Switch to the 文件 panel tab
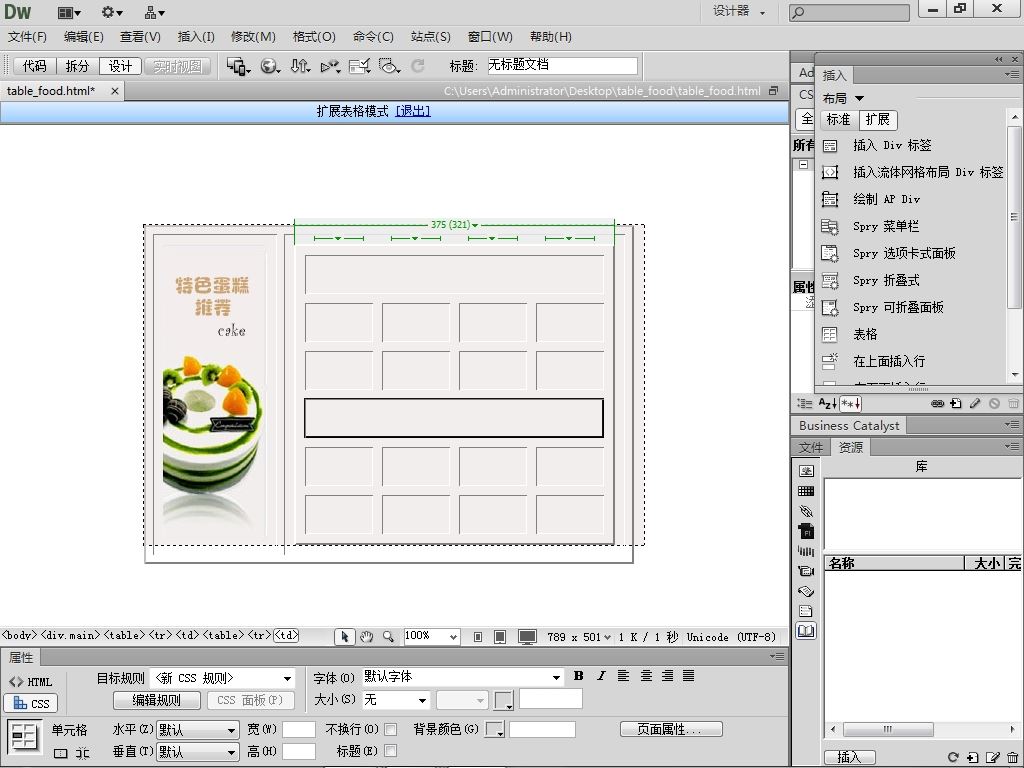 point(811,448)
